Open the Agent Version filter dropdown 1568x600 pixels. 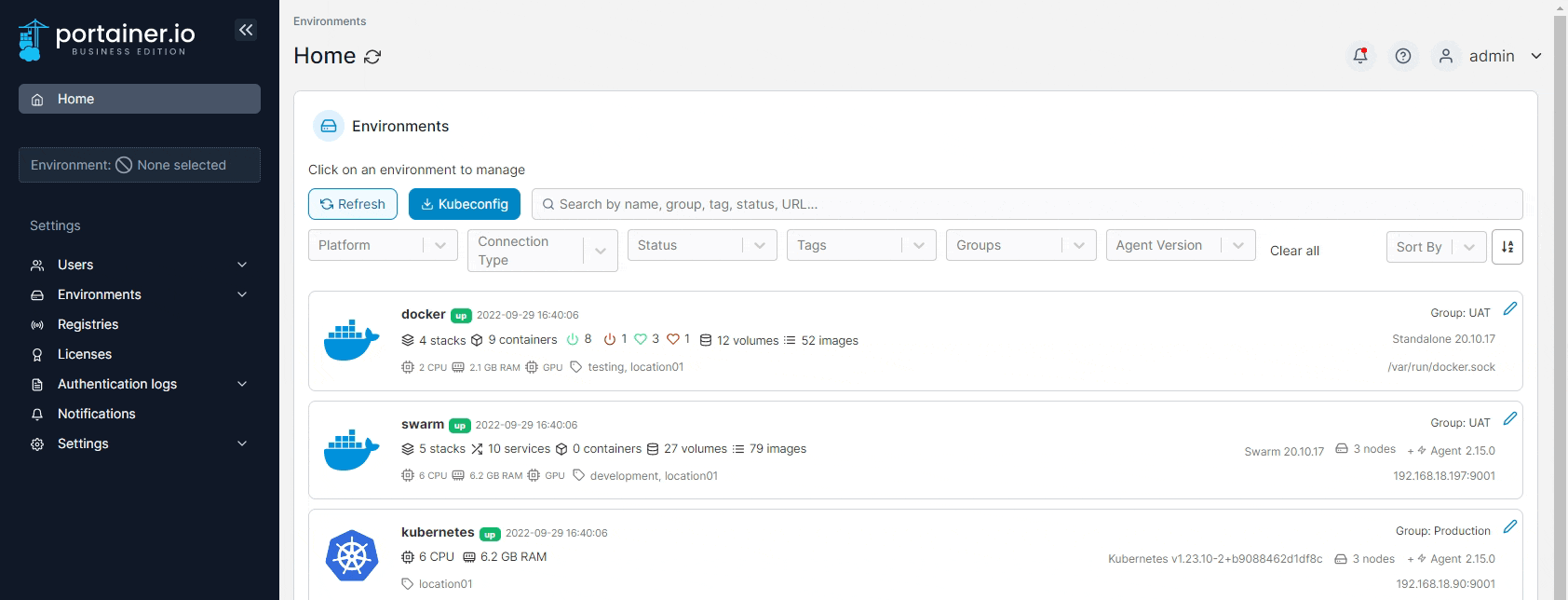(1181, 245)
